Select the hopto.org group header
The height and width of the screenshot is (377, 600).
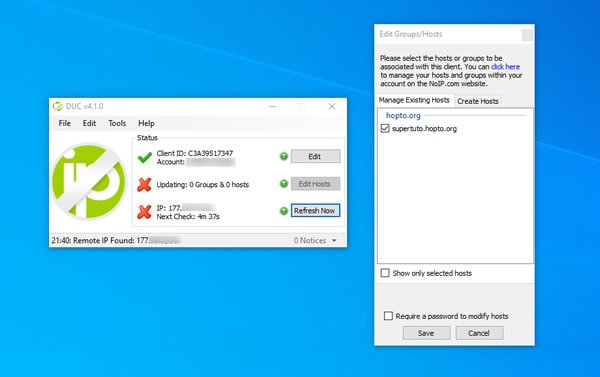pos(403,115)
